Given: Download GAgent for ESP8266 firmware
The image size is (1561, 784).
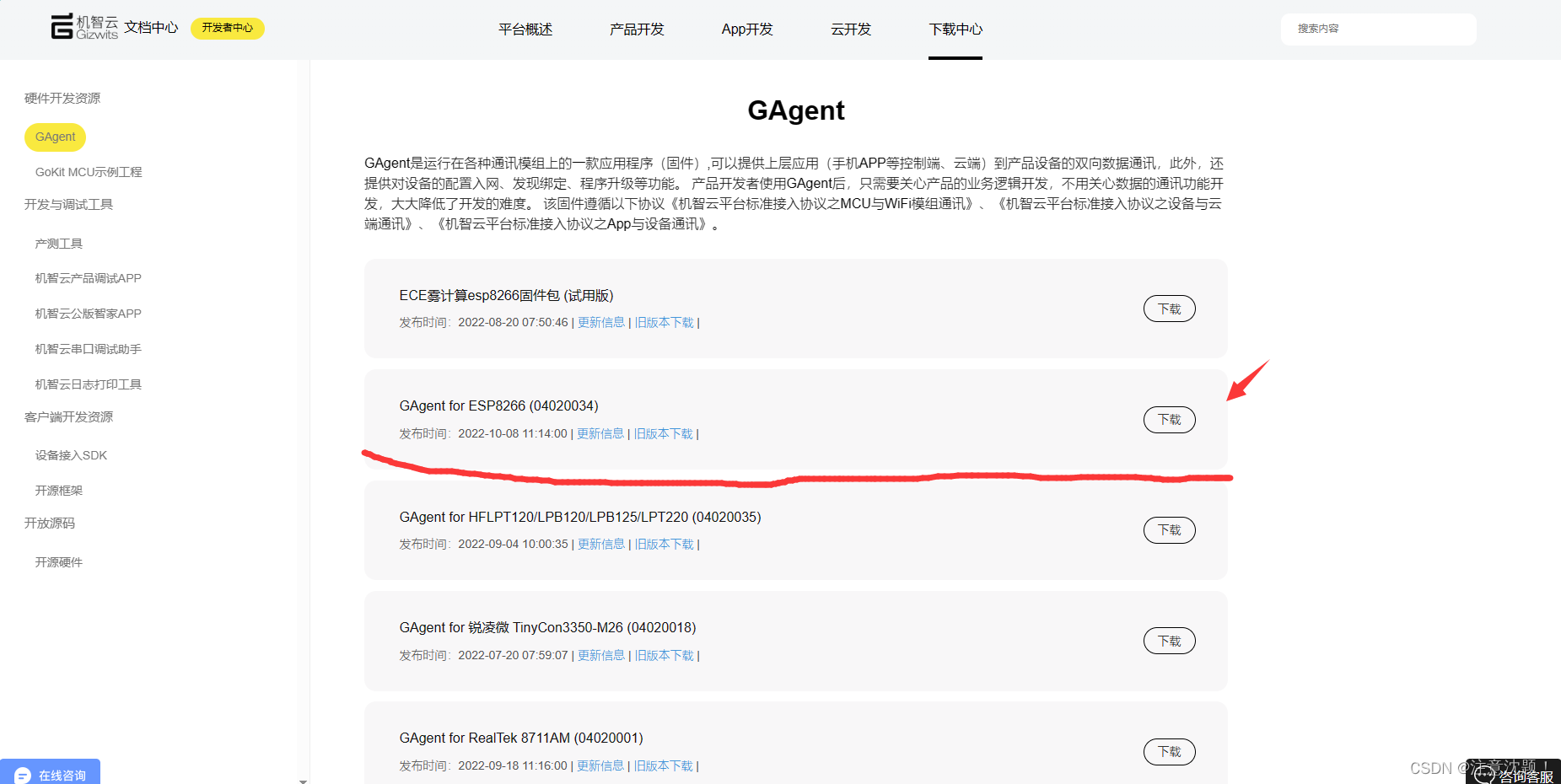Looking at the screenshot, I should pos(1169,419).
